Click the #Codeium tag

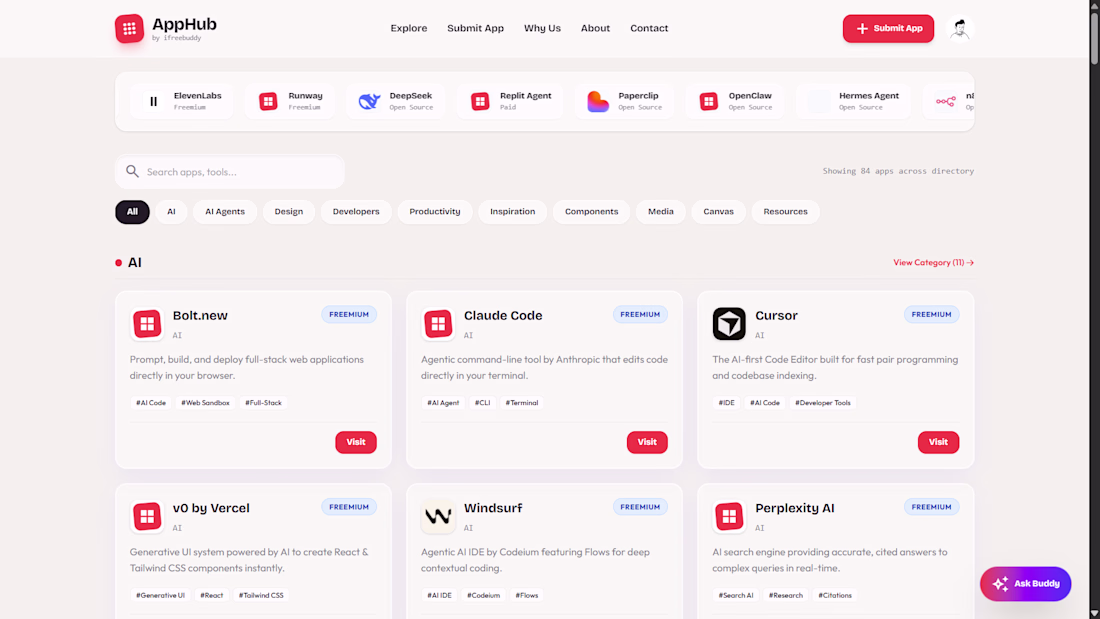pos(483,595)
